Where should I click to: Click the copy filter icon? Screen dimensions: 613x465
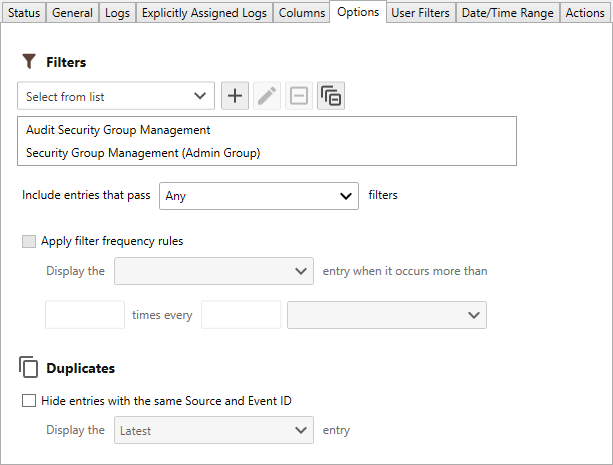coord(331,96)
